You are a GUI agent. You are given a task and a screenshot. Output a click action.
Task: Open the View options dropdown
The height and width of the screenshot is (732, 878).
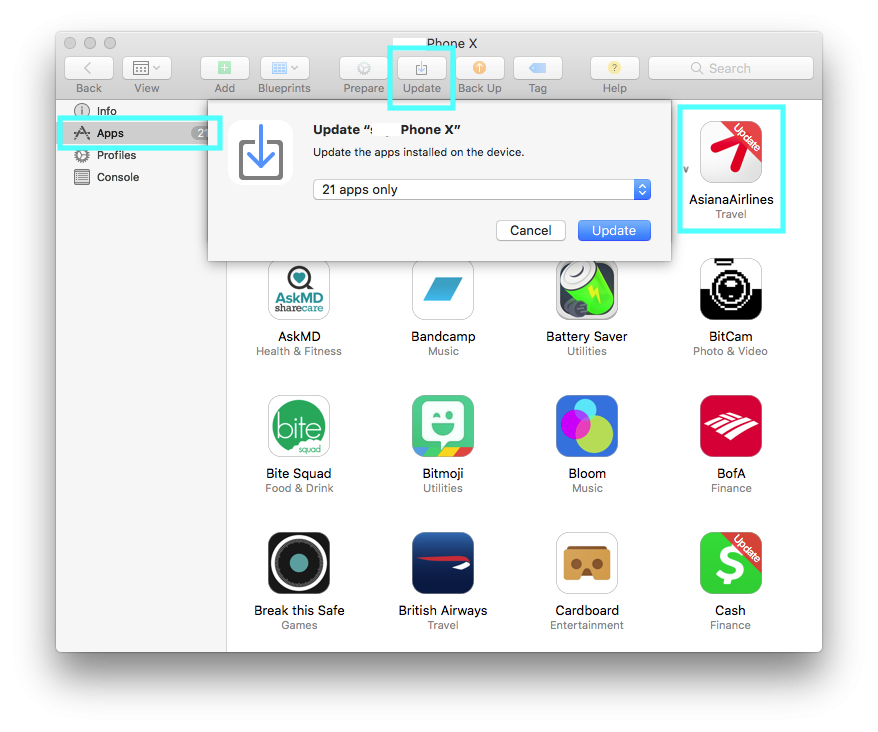[146, 68]
